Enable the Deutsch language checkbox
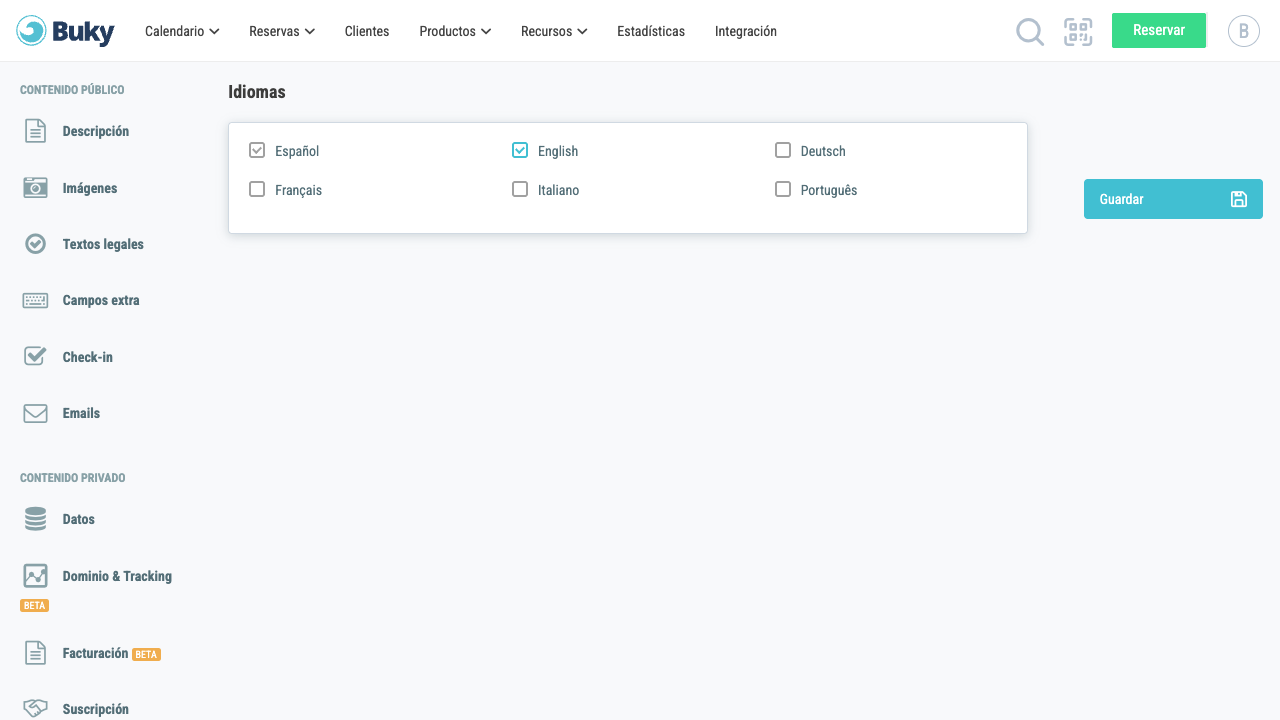 783,150
